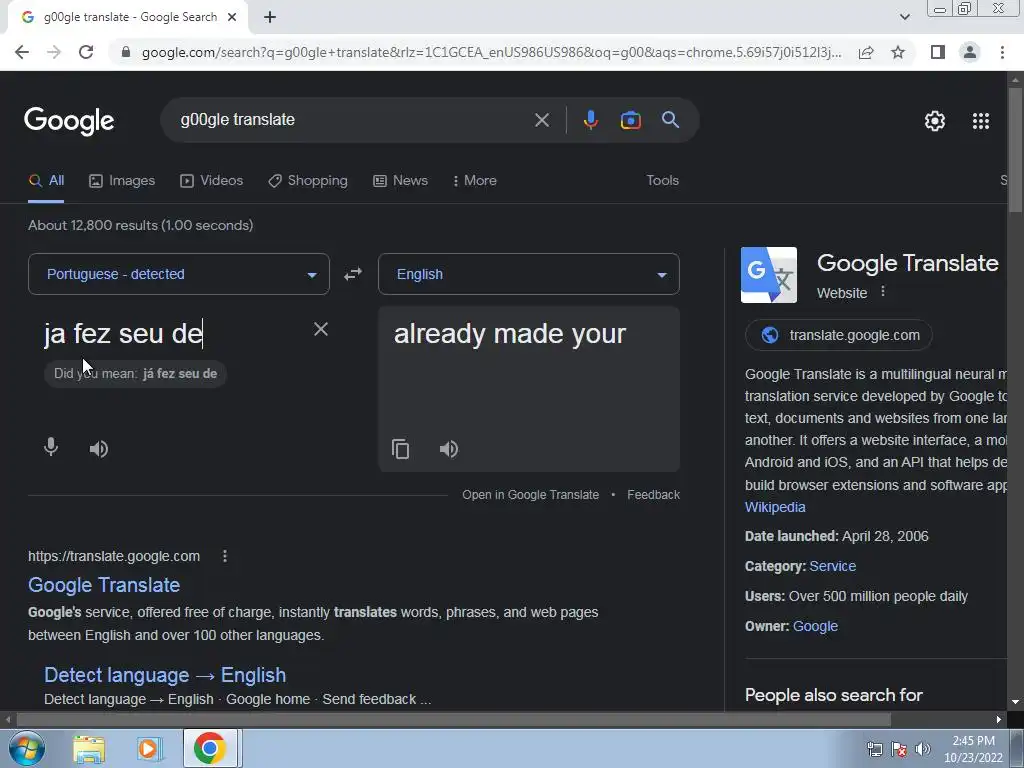This screenshot has height=768, width=1024.
Task: Open the Google Translate panel options menu
Action: tap(883, 291)
